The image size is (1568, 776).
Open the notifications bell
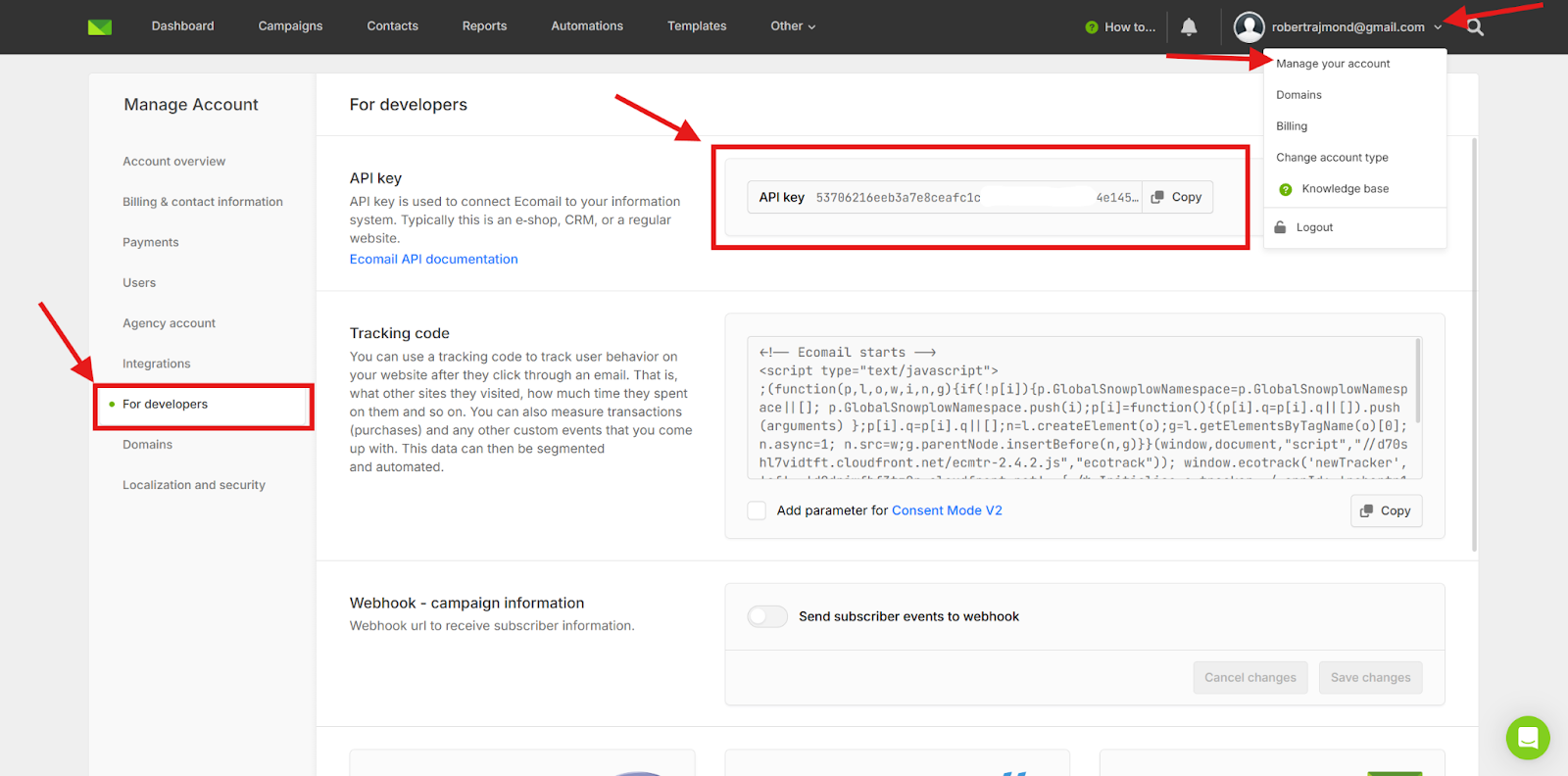tap(1189, 26)
